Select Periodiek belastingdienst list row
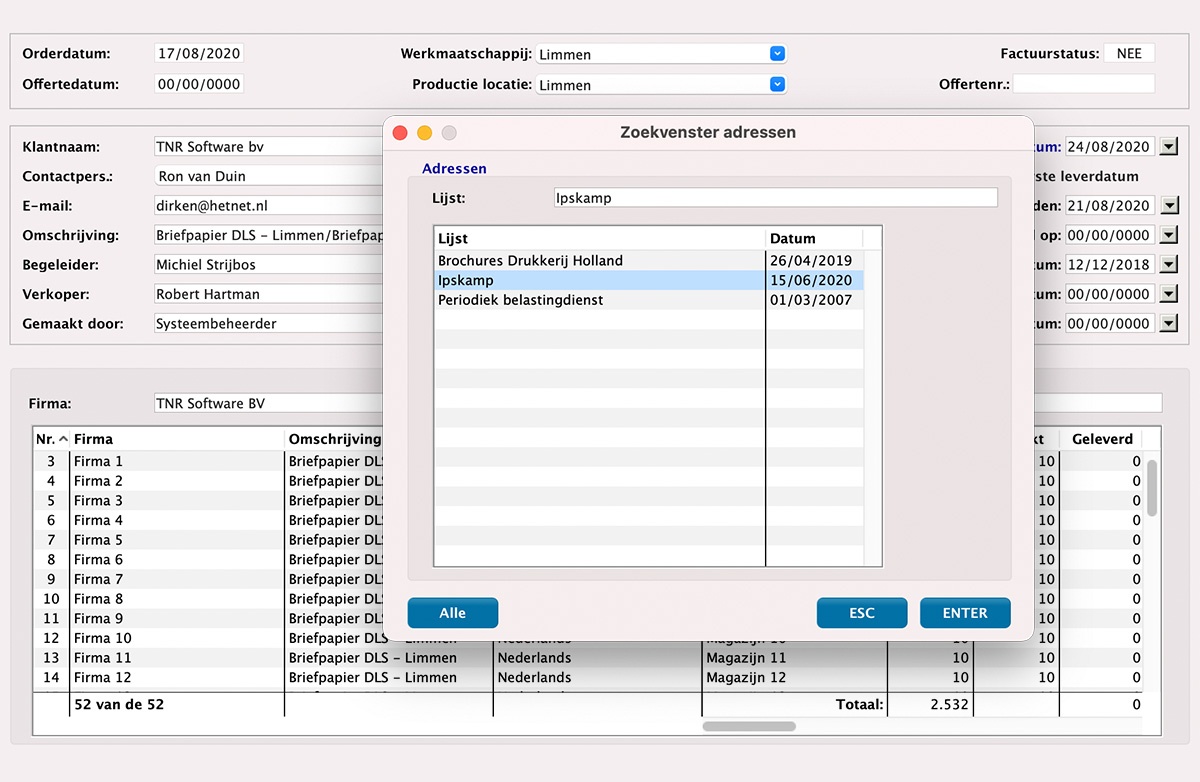This screenshot has width=1200, height=782. (x=649, y=300)
